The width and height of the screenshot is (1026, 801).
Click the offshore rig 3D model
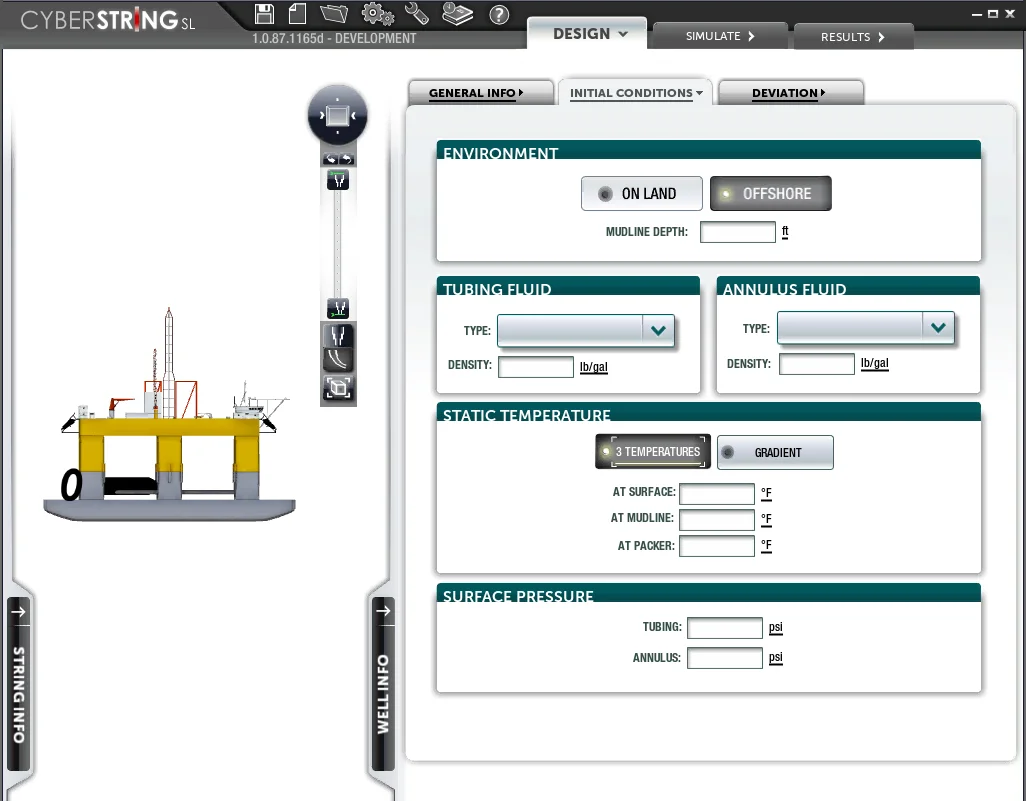coord(169,415)
